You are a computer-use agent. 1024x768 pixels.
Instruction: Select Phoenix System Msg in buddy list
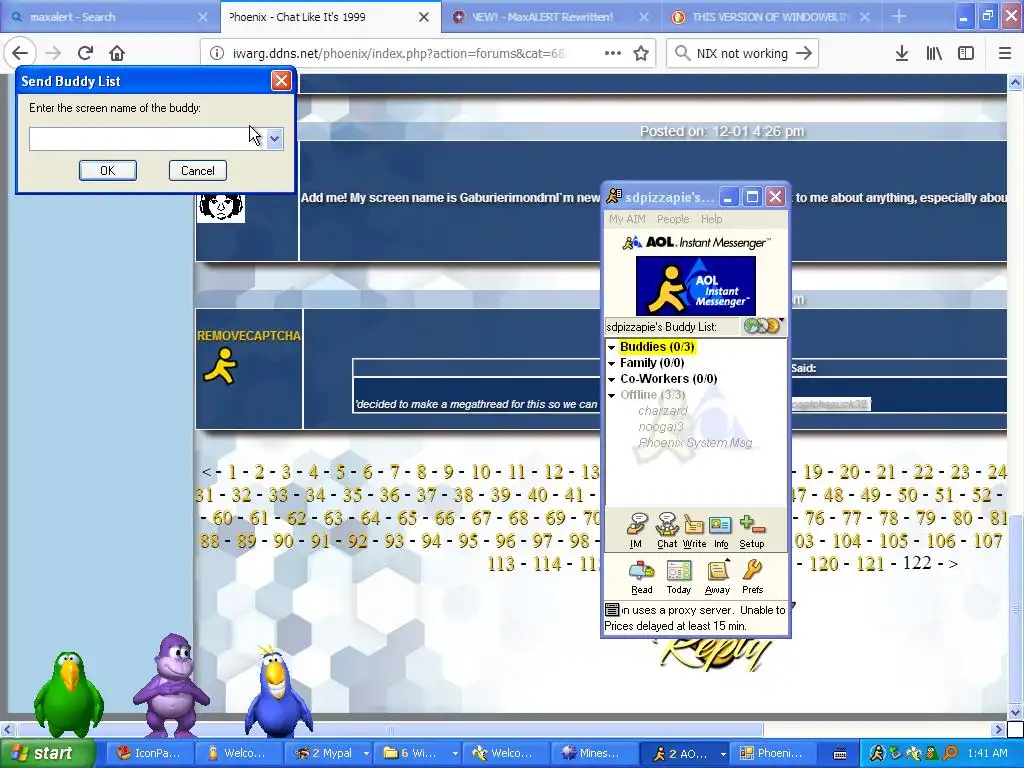click(696, 443)
